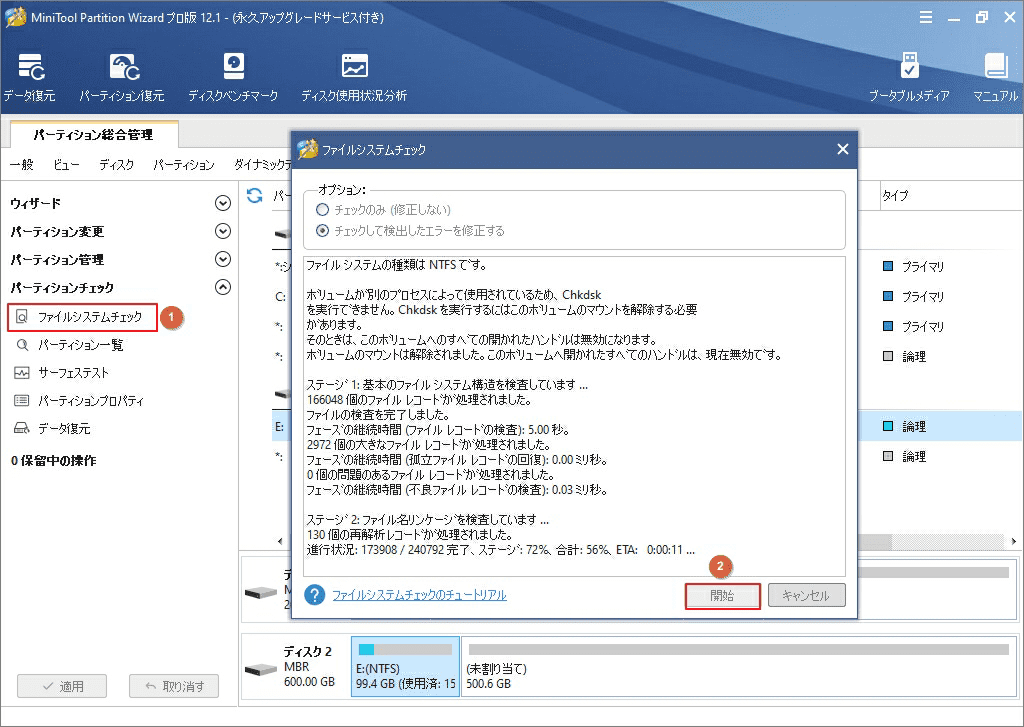This screenshot has width=1024, height=727.
Task: Expand the パーティション管理 section
Action: click(x=223, y=259)
